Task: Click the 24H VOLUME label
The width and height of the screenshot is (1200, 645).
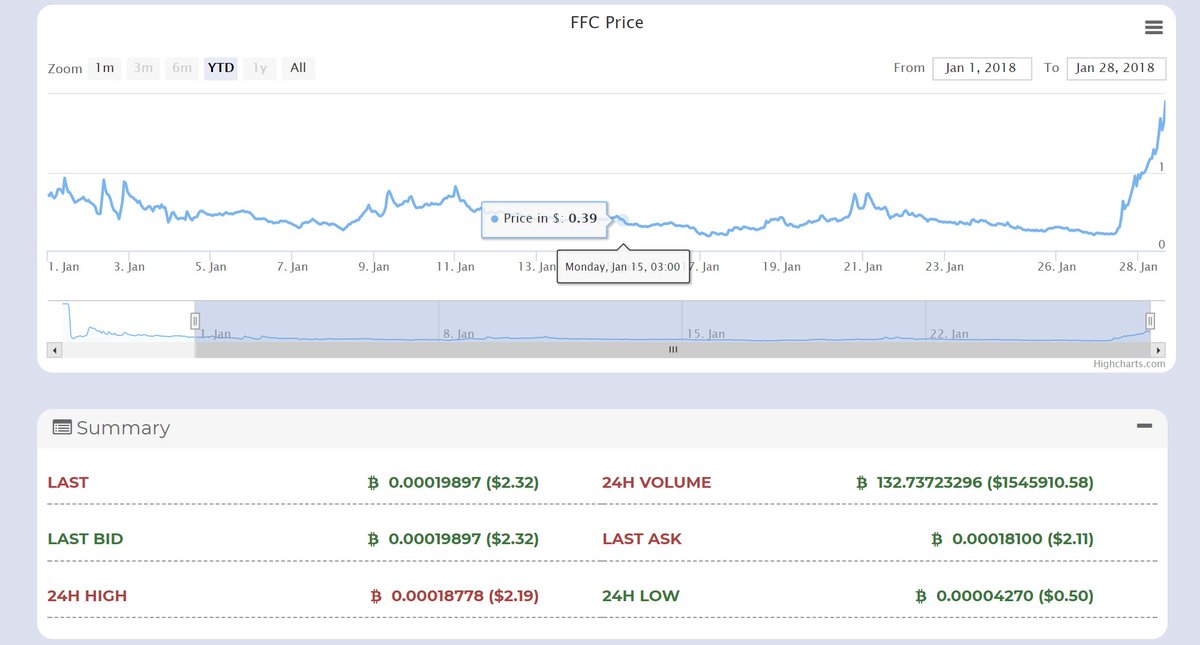Action: pos(656,482)
